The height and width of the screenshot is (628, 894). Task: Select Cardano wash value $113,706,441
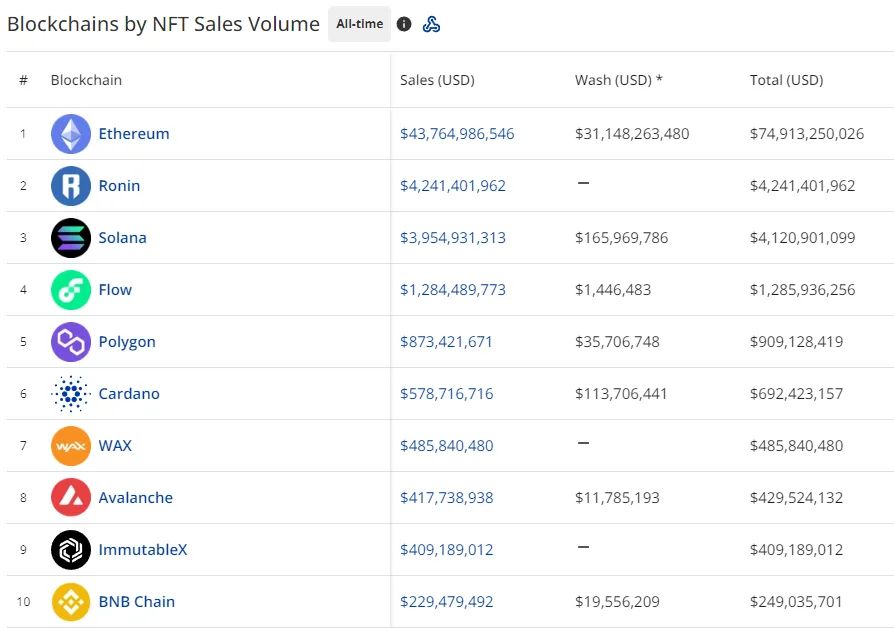click(x=621, y=394)
